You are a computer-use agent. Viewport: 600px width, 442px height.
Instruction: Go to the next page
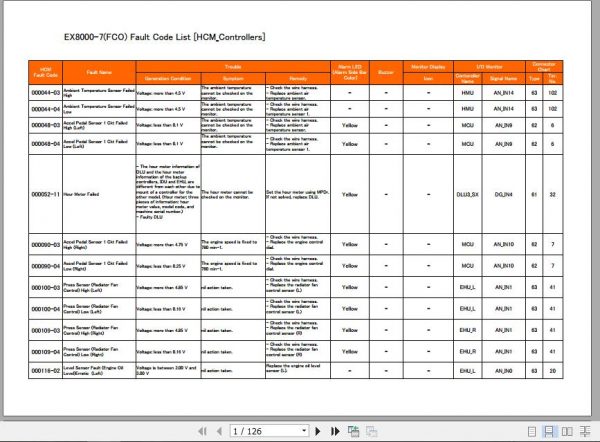tap(318, 431)
